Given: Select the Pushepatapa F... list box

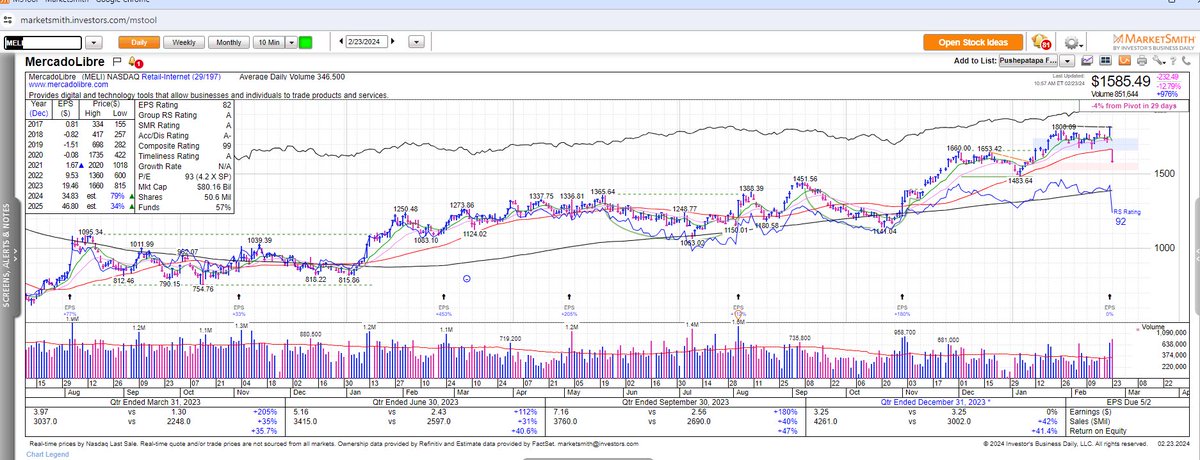Looking at the screenshot, I should pos(1028,61).
